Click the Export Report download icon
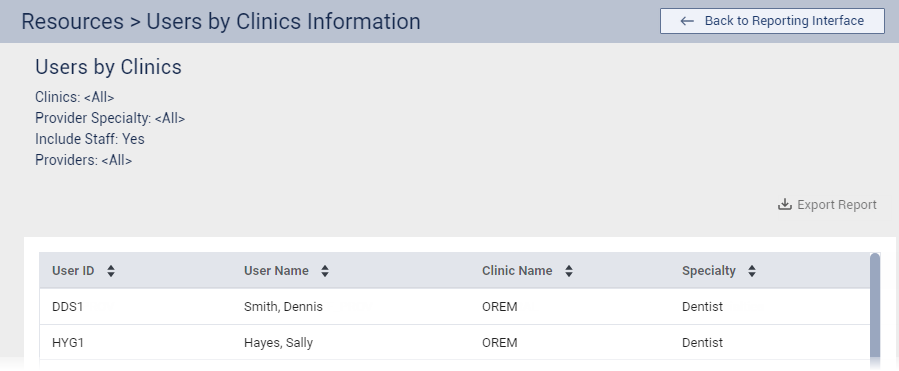 (x=784, y=205)
